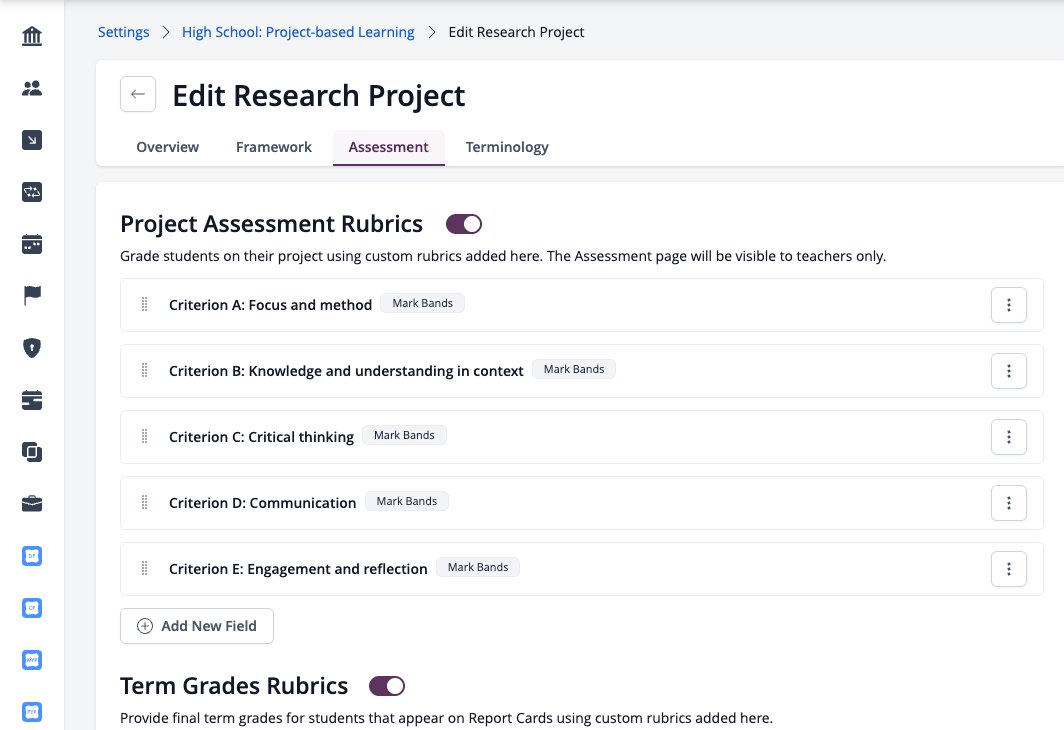Open High School: Project-based Learning breadcrumb
This screenshot has height=730, width=1064.
(298, 32)
